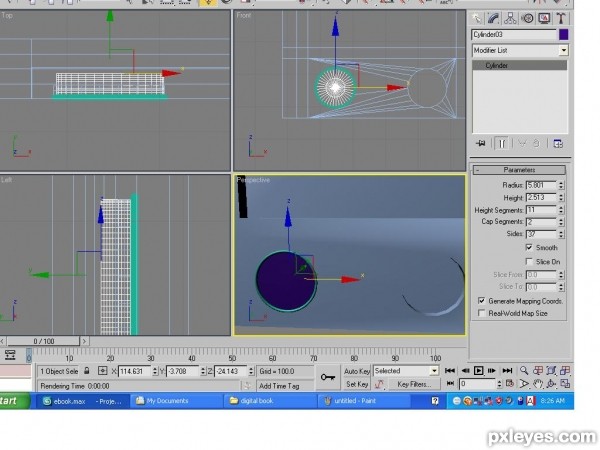The image size is (600, 450).
Task: Switch to digital book taskbar window
Action: coord(270,401)
